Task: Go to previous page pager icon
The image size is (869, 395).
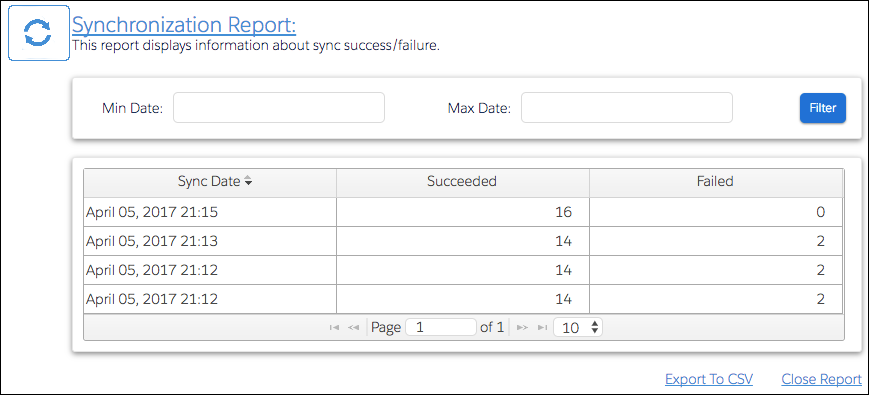Action: (353, 327)
